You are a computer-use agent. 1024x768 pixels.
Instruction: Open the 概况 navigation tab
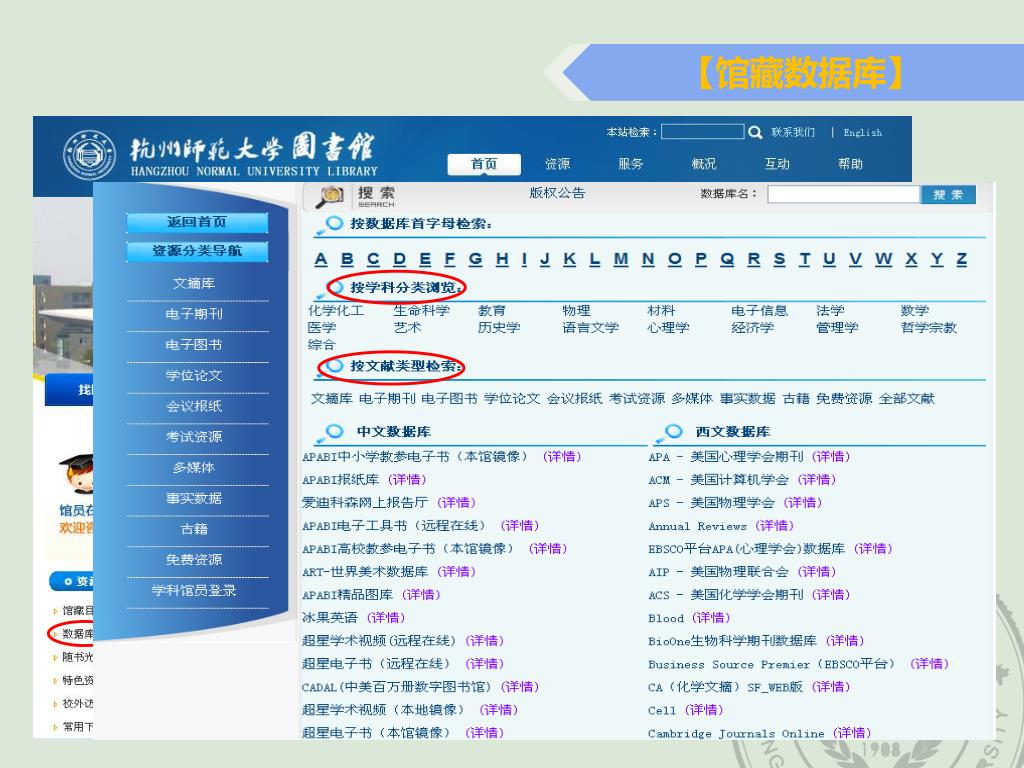703,164
